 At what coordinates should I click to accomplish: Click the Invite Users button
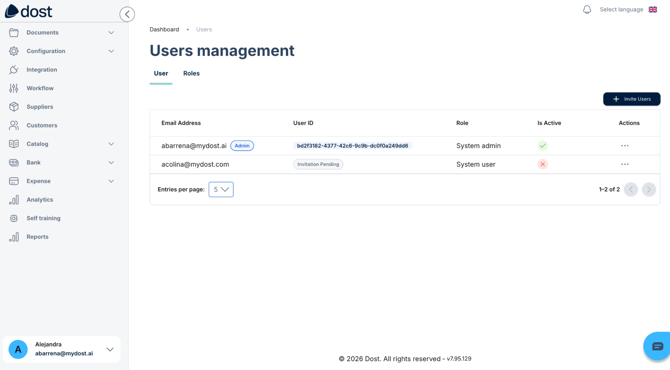coord(632,99)
